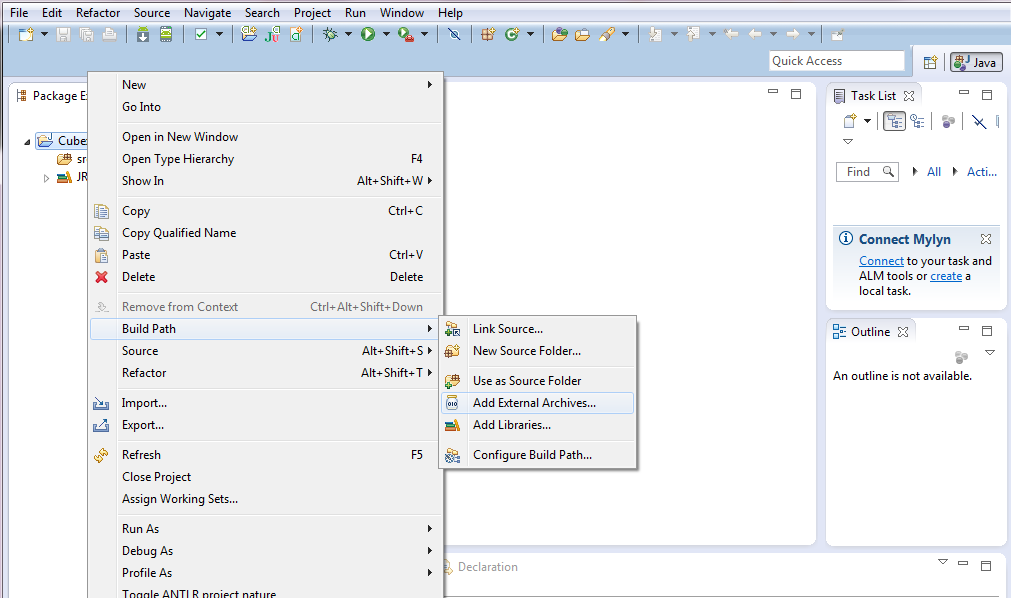Open the Task List view menu triangle
Image resolution: width=1011 pixels, height=598 pixels.
pyautogui.click(x=848, y=142)
